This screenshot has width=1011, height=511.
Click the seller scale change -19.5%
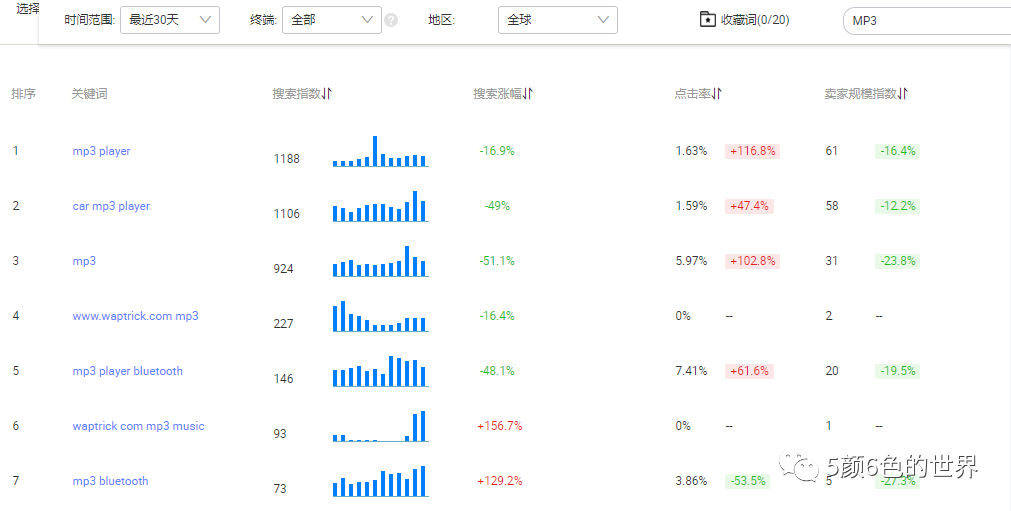point(898,371)
